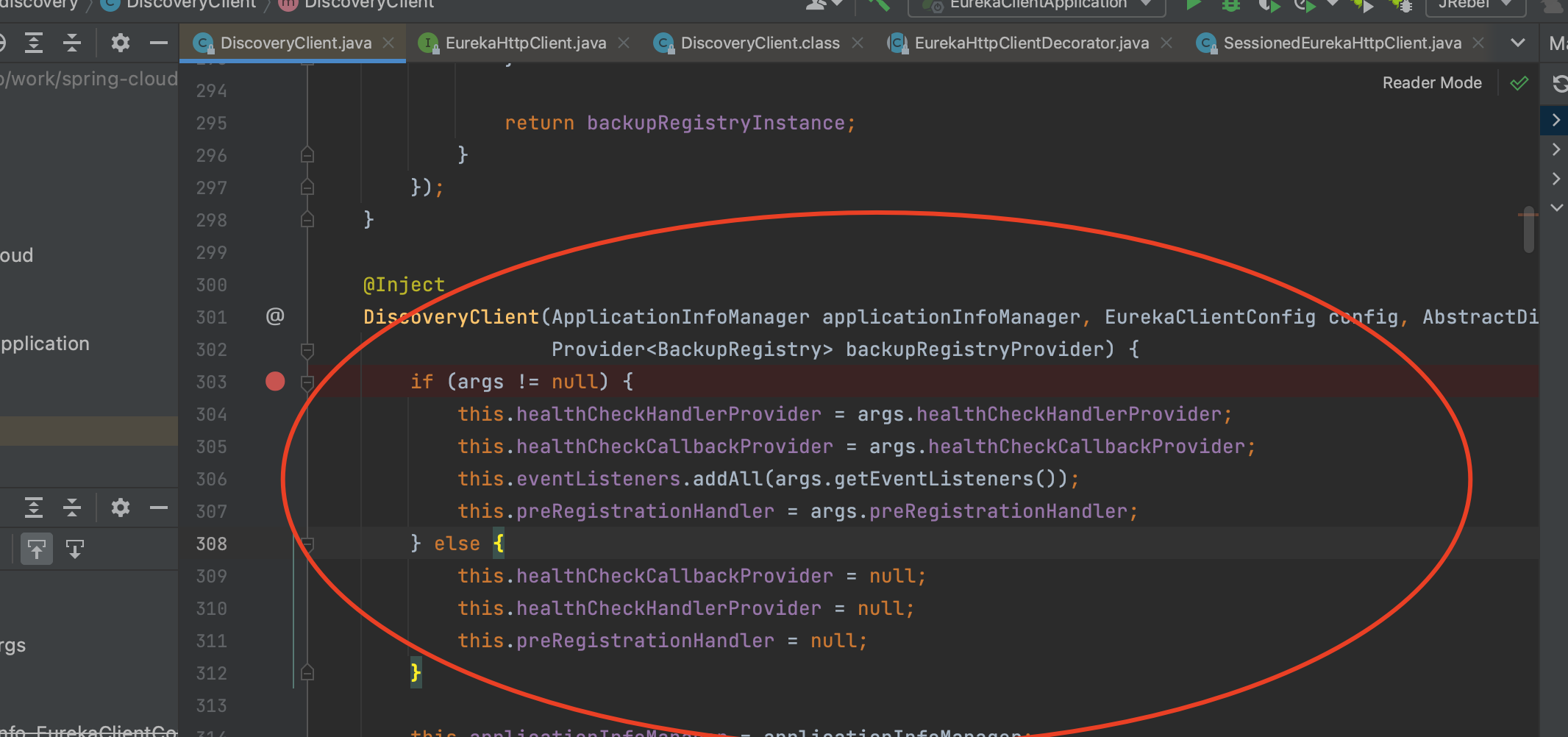This screenshot has width=1568, height=737.
Task: Fold the if block at line 303
Action: pyautogui.click(x=307, y=382)
